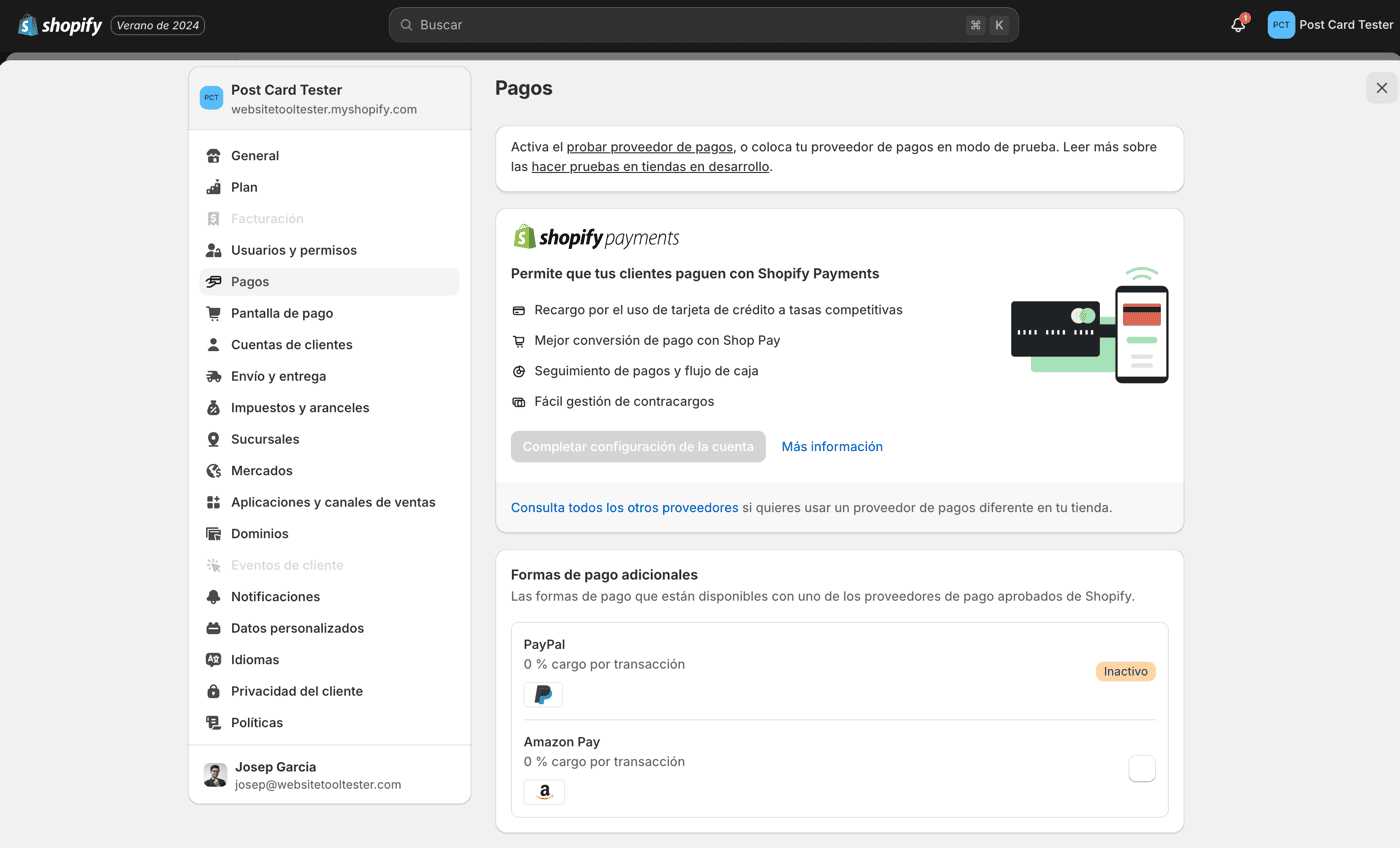
Task: Select Pantalla de pago section
Action: coord(329,313)
